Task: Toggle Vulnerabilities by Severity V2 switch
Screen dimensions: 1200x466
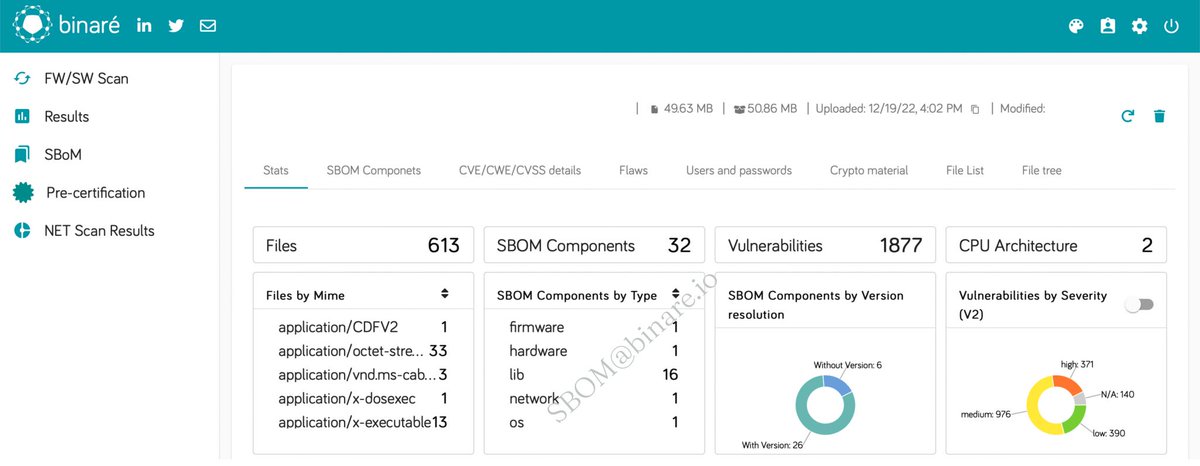Action: coord(1139,304)
